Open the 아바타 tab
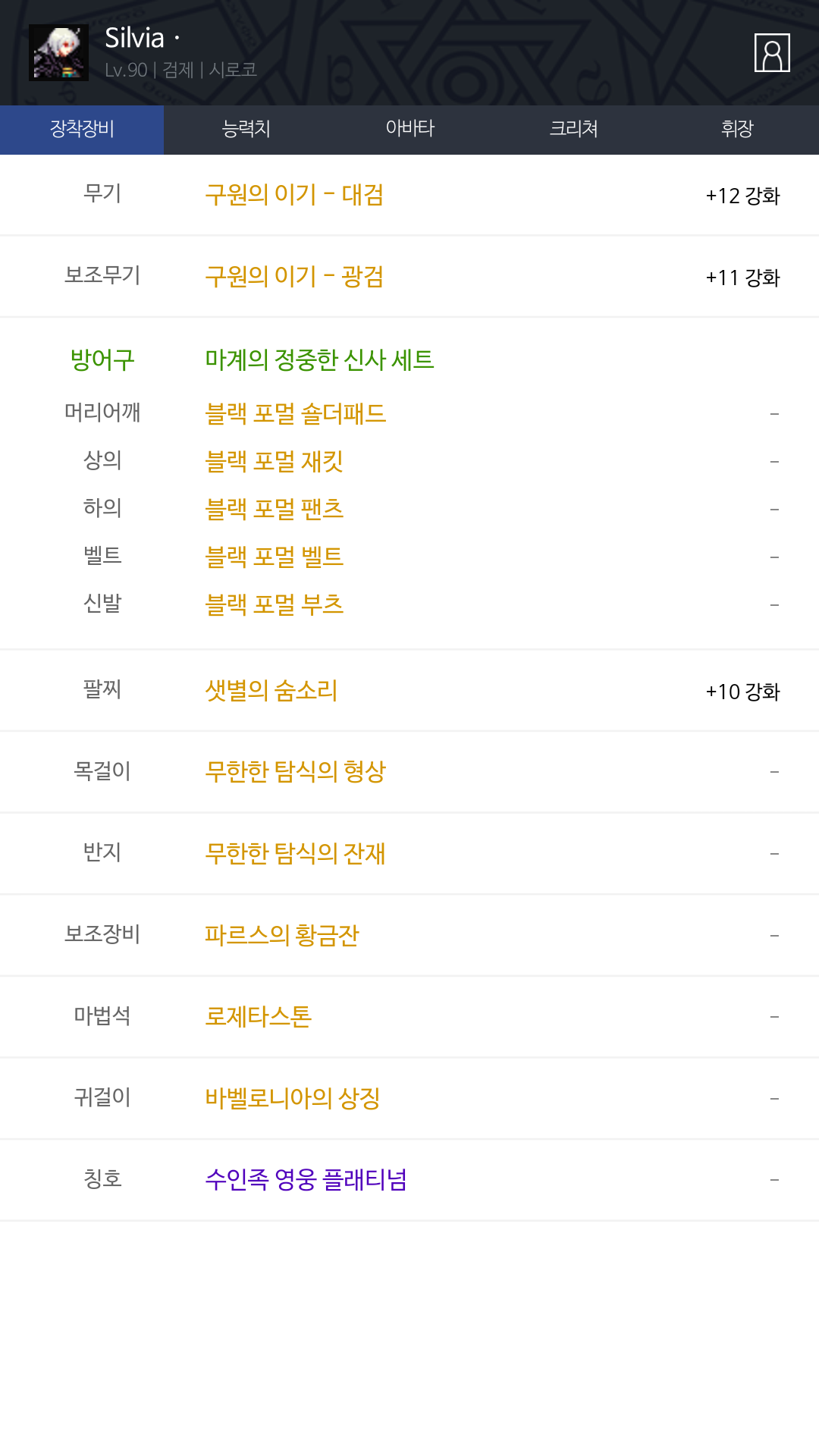This screenshot has height=1456, width=819. coord(409,130)
